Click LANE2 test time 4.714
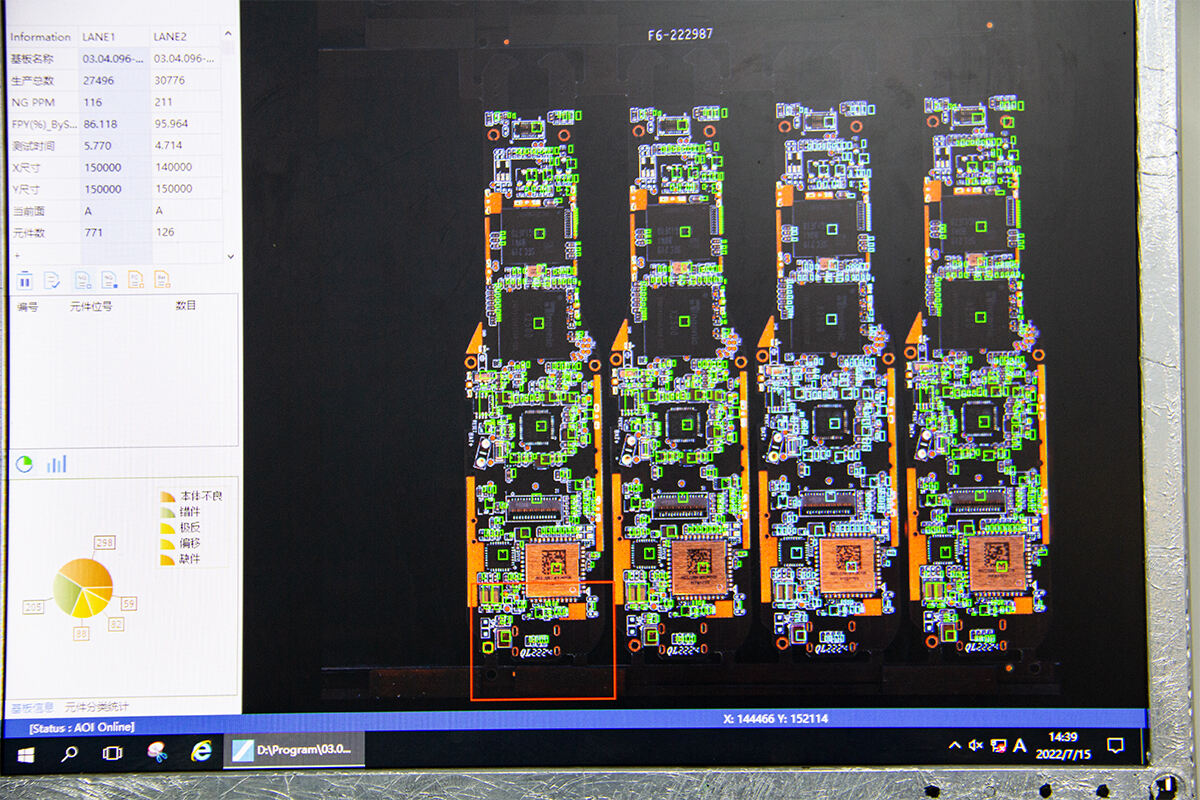 coord(168,146)
